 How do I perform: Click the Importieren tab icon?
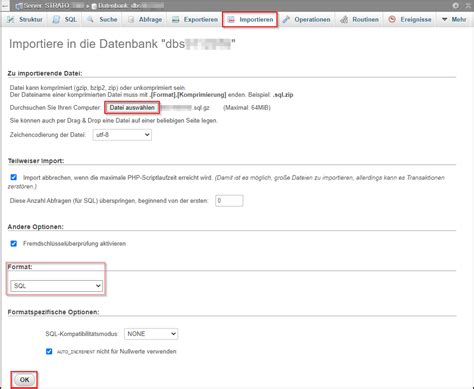(231, 20)
